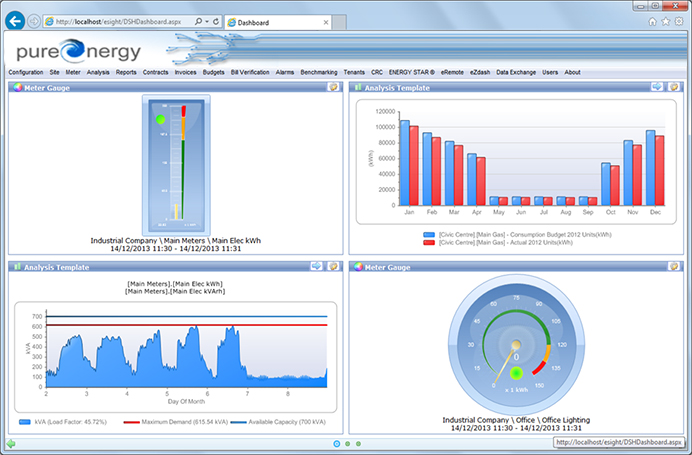The width and height of the screenshot is (692, 455).
Task: Click the Consumption Budget blue legend swatch
Action: point(429,234)
